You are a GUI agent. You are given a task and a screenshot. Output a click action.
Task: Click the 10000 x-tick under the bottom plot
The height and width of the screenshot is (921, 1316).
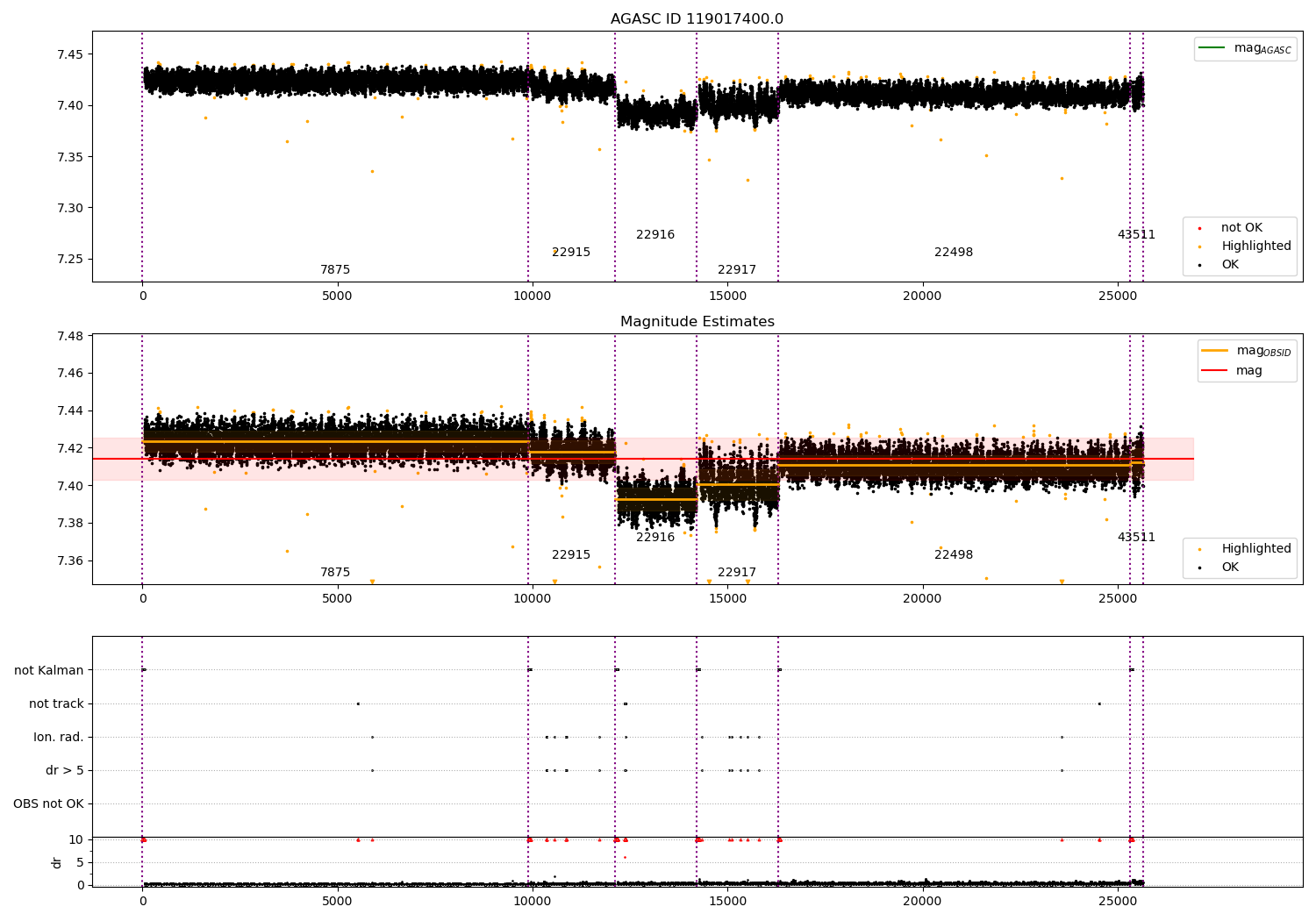tap(533, 901)
